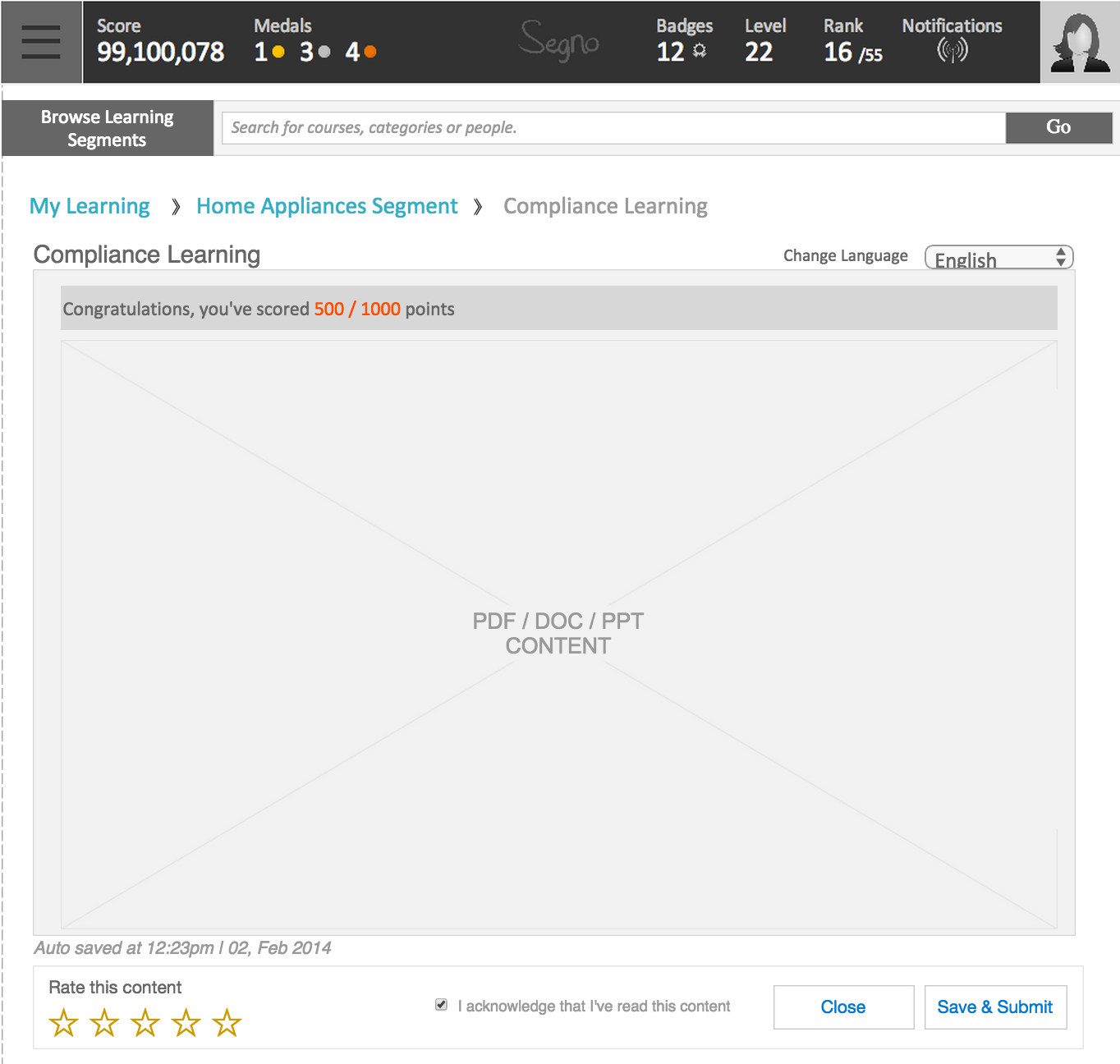
Task: Click the Notifications label
Action: [x=952, y=26]
